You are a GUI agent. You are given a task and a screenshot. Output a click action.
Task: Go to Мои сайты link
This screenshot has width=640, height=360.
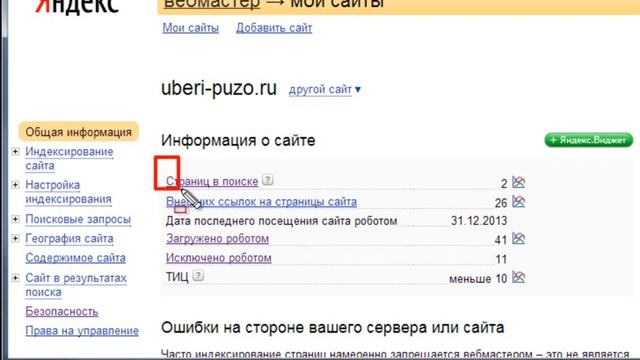pyautogui.click(x=191, y=28)
